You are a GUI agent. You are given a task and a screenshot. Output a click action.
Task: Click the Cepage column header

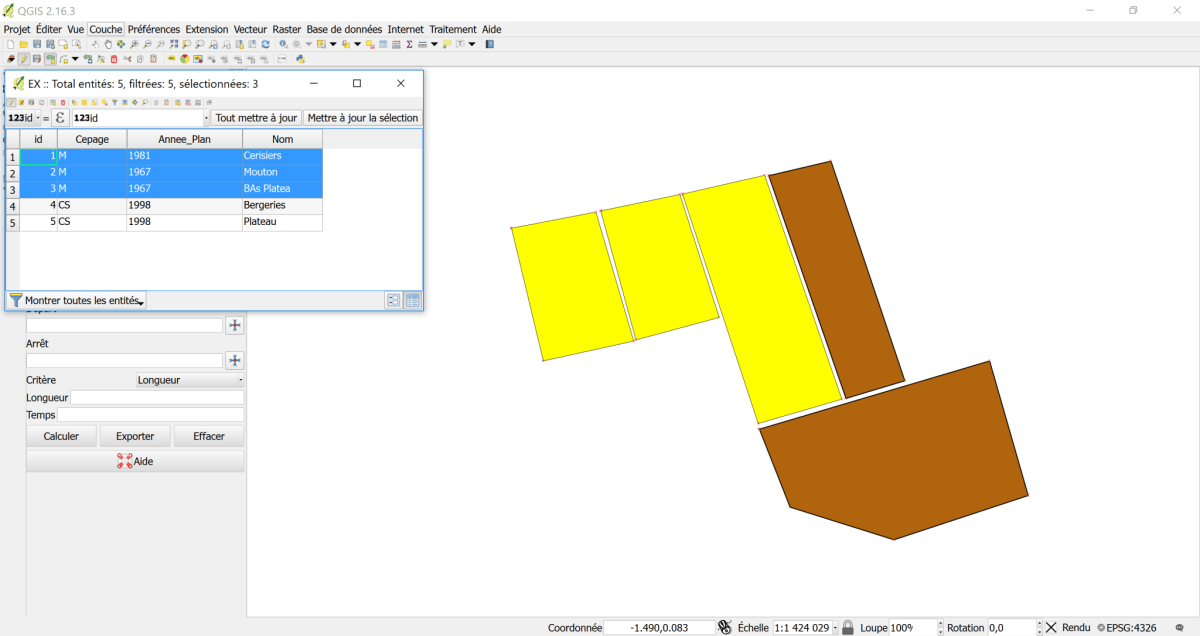[x=92, y=139]
